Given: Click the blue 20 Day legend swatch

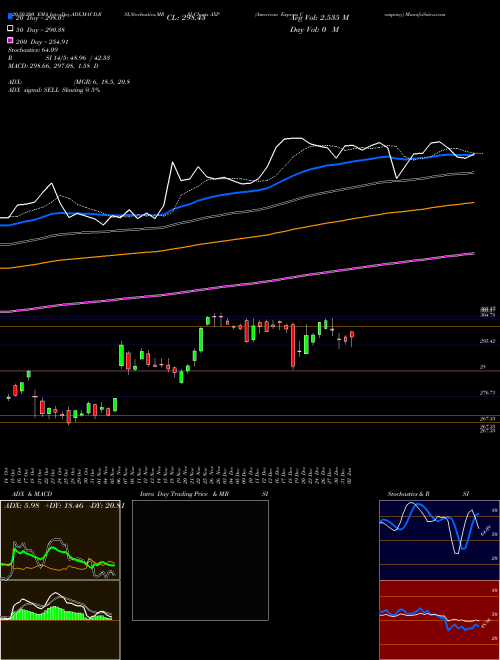Looking at the screenshot, I should [10, 17].
